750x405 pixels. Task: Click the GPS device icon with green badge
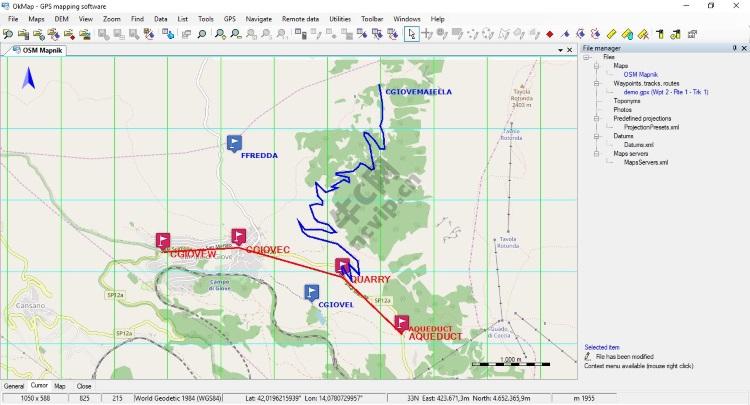675,34
